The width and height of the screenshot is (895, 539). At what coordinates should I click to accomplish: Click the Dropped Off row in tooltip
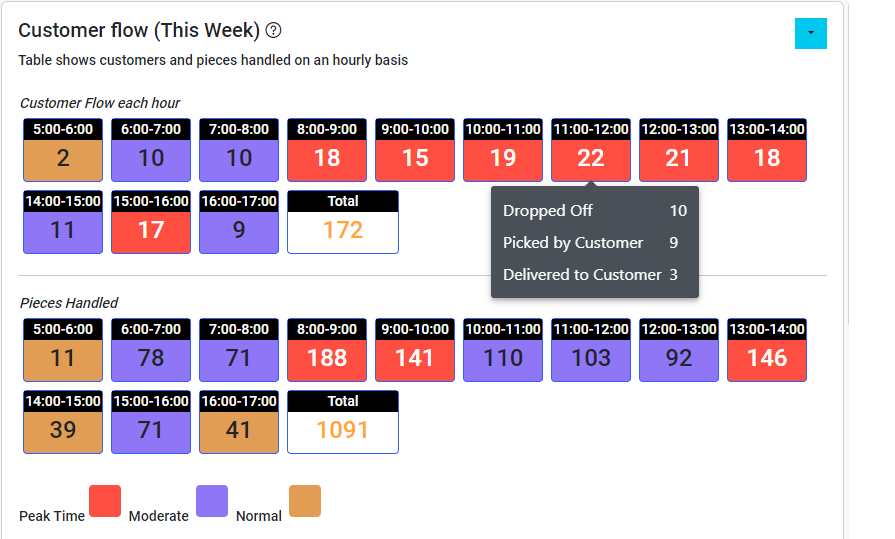[x=595, y=211]
